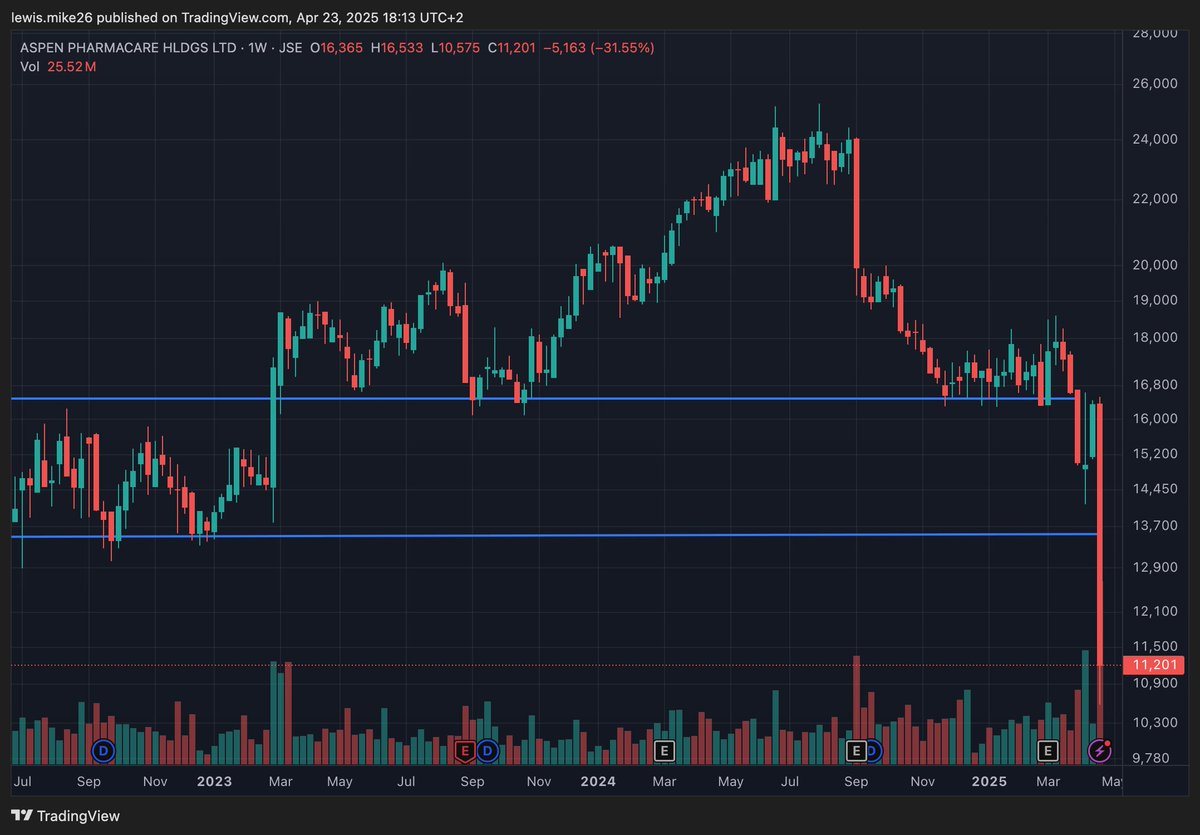Click the 2025 label on the time axis
This screenshot has height=835, width=1200.
(x=990, y=781)
